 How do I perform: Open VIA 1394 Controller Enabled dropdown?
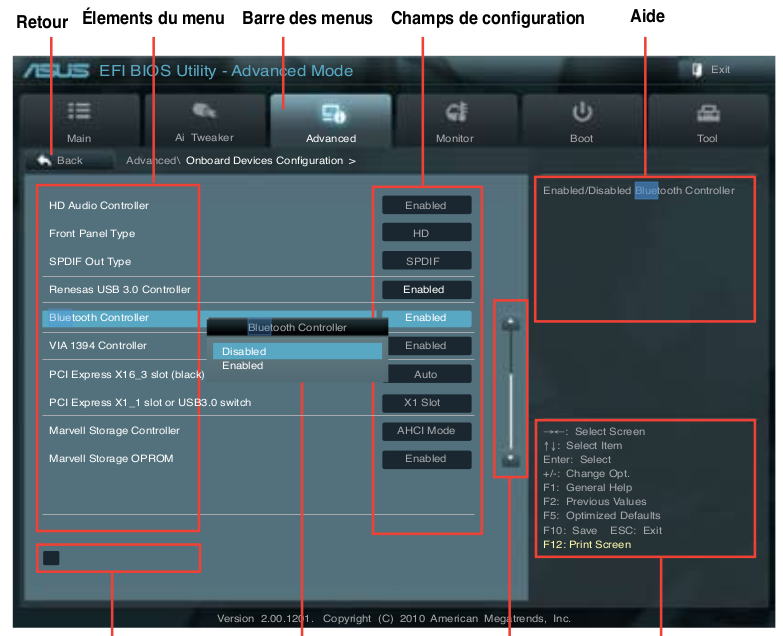click(430, 345)
